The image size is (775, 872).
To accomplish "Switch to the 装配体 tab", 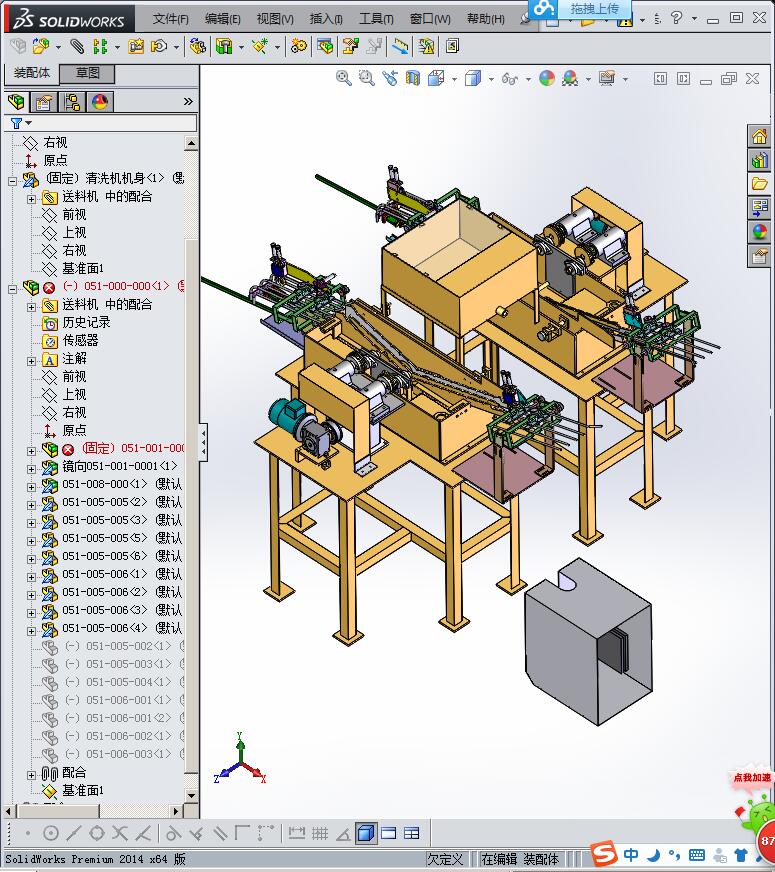I will click(32, 73).
